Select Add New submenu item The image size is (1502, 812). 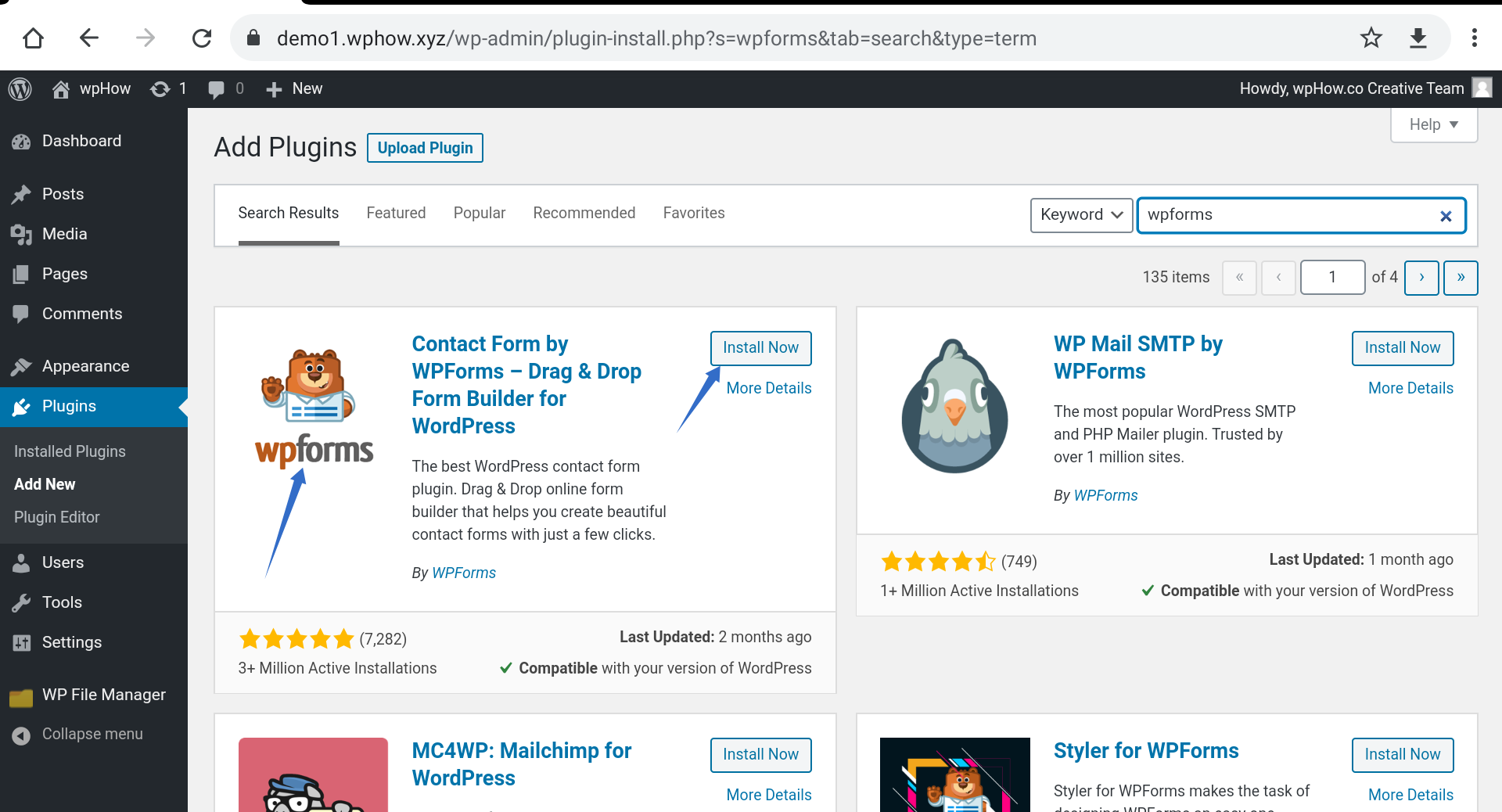[45, 484]
